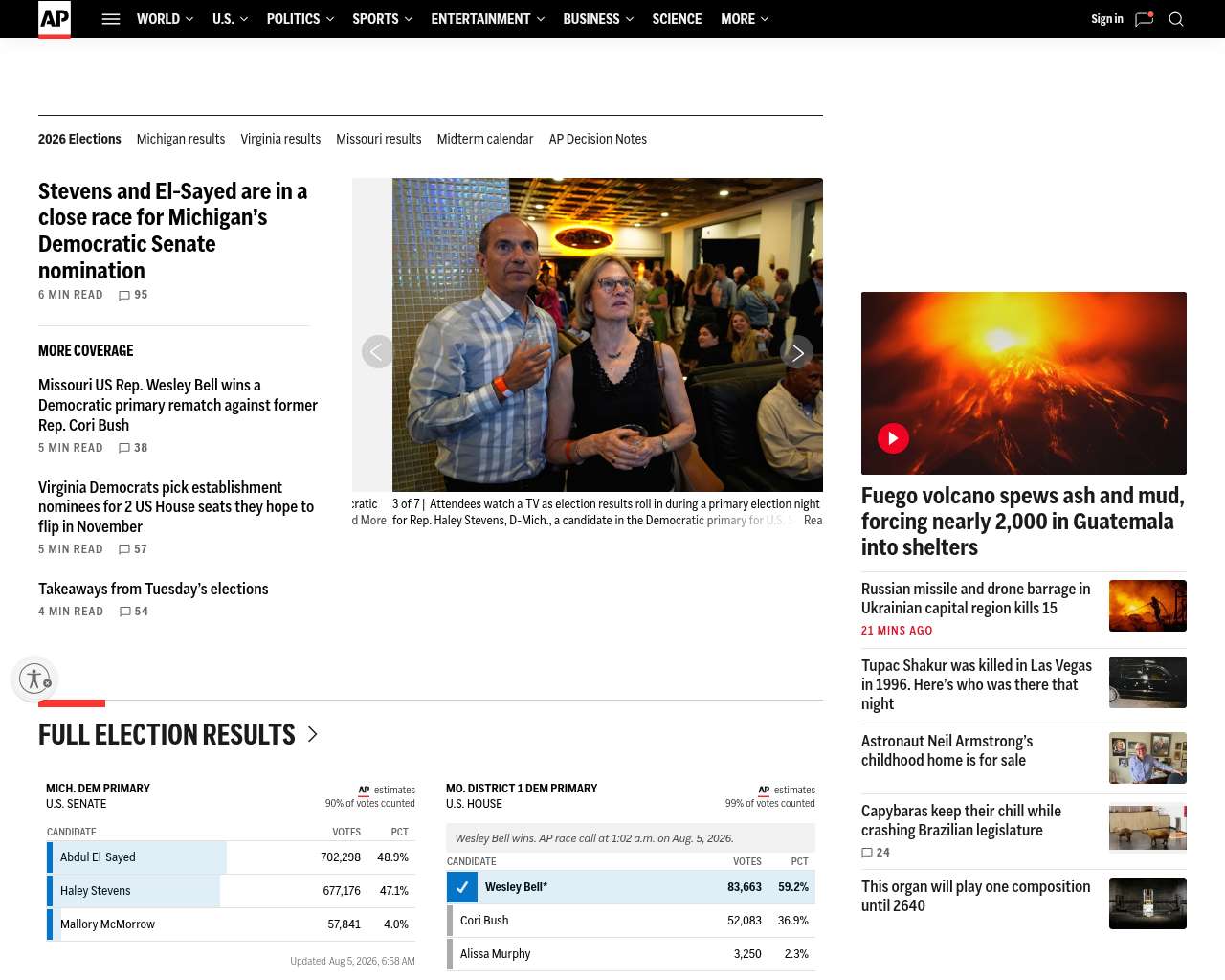1225x980 pixels.
Task: Open Fuego volcano headline article
Action: (1023, 522)
